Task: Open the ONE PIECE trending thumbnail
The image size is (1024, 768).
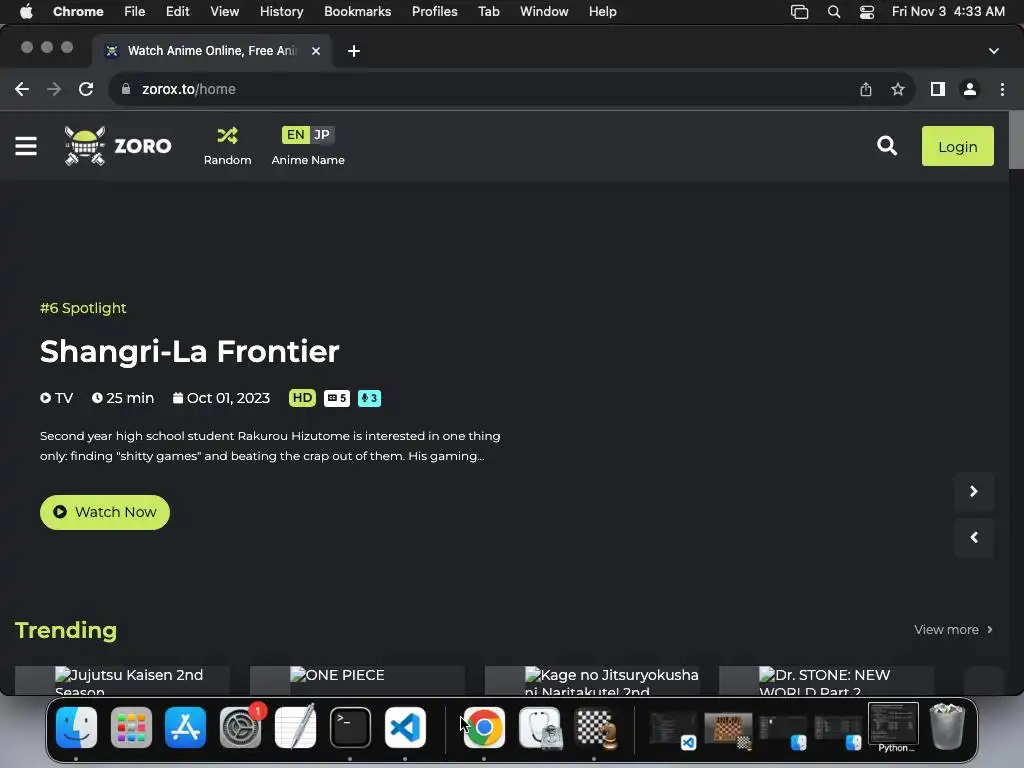Action: [x=357, y=680]
